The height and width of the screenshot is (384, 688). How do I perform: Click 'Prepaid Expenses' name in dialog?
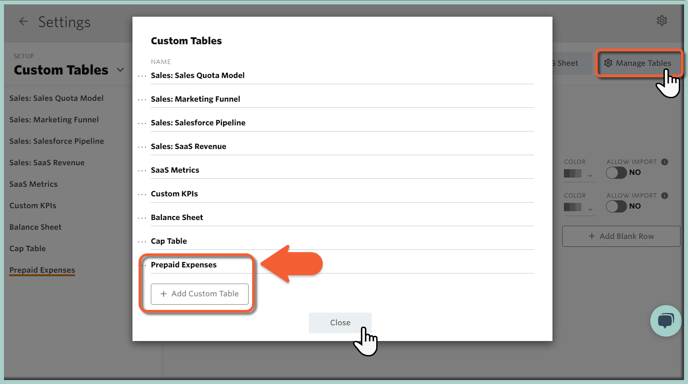coord(183,265)
